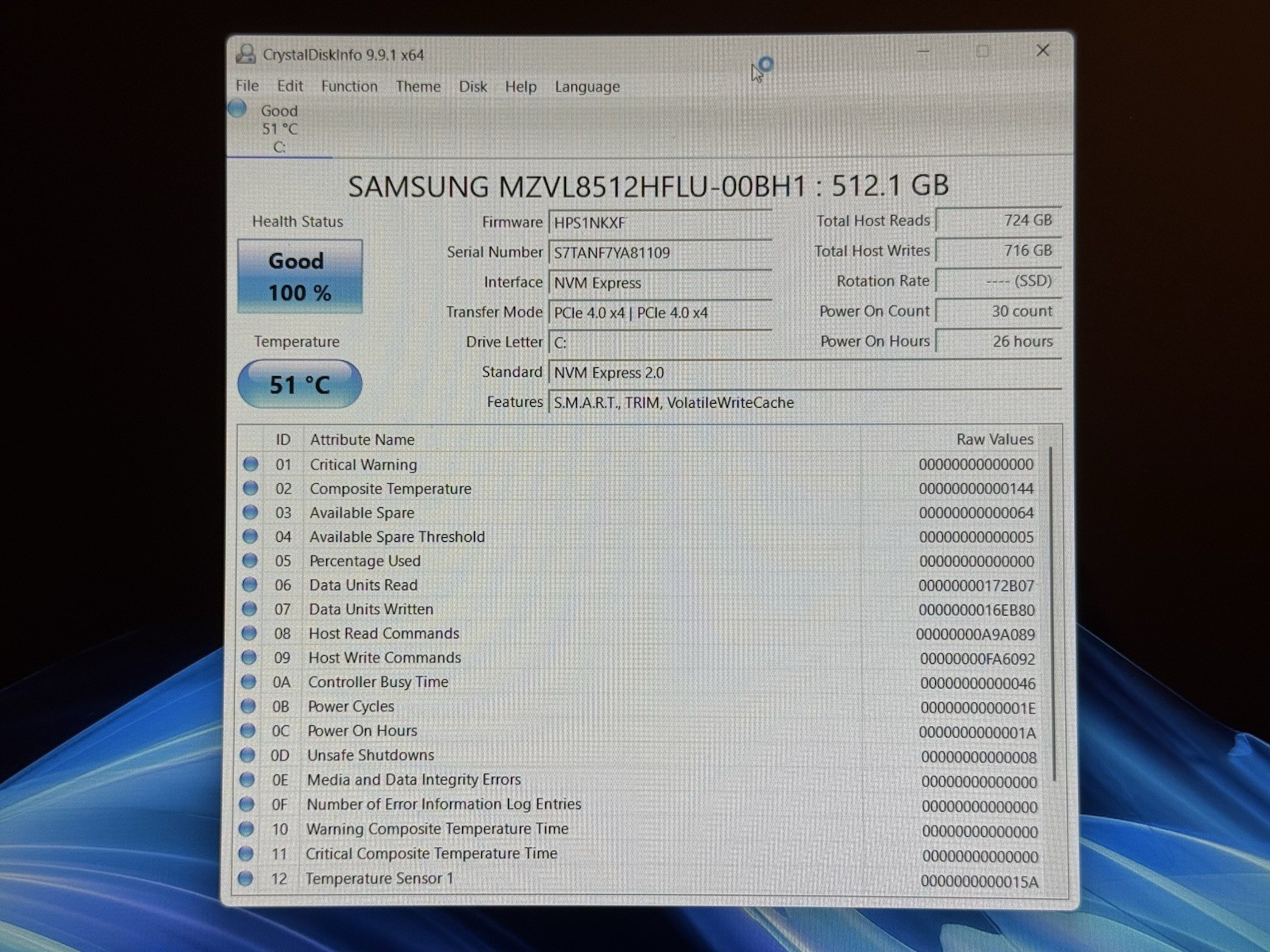Select the Controller Busy Time attribute name

click(x=379, y=681)
